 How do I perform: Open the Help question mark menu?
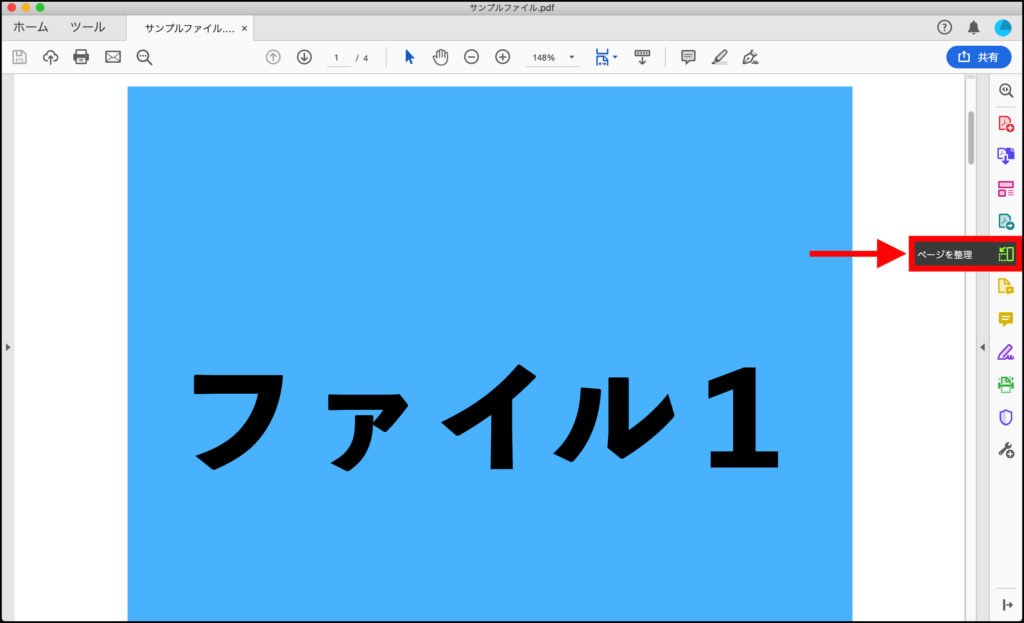(944, 27)
